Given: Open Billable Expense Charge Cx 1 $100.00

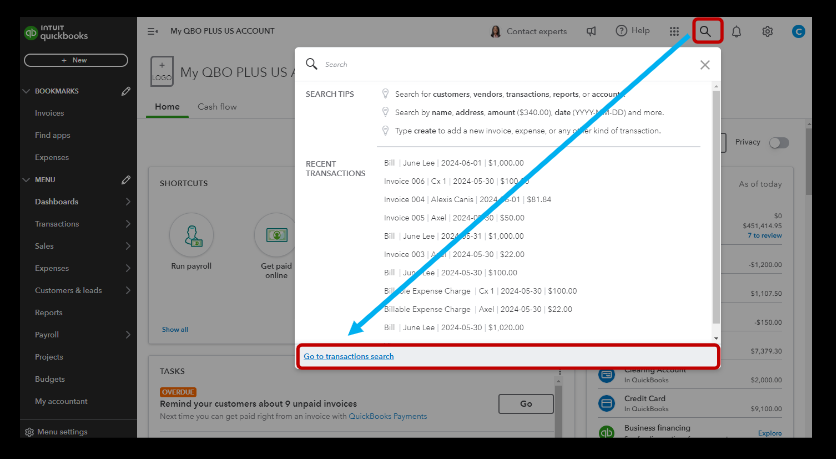Looking at the screenshot, I should pos(480,291).
